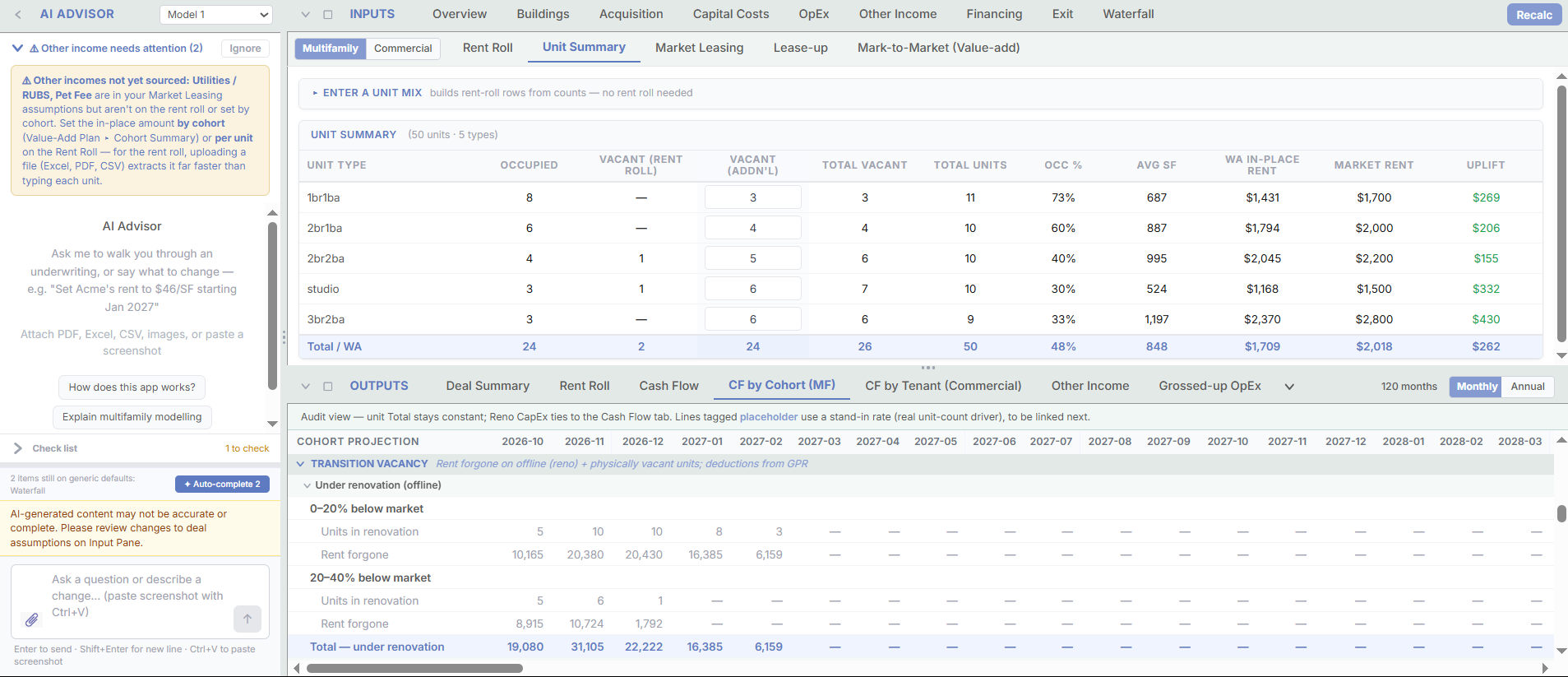Edit the Vacant (Addn'l) field for studio

tap(753, 289)
